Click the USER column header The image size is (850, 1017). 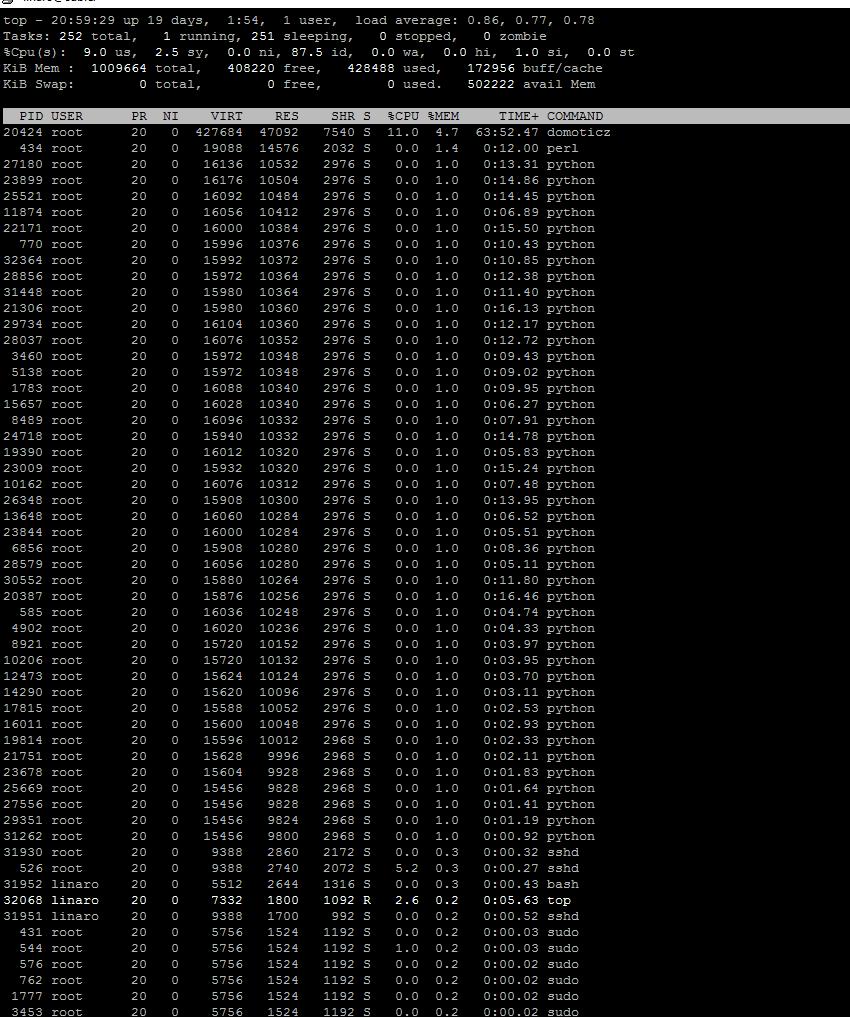[67, 116]
